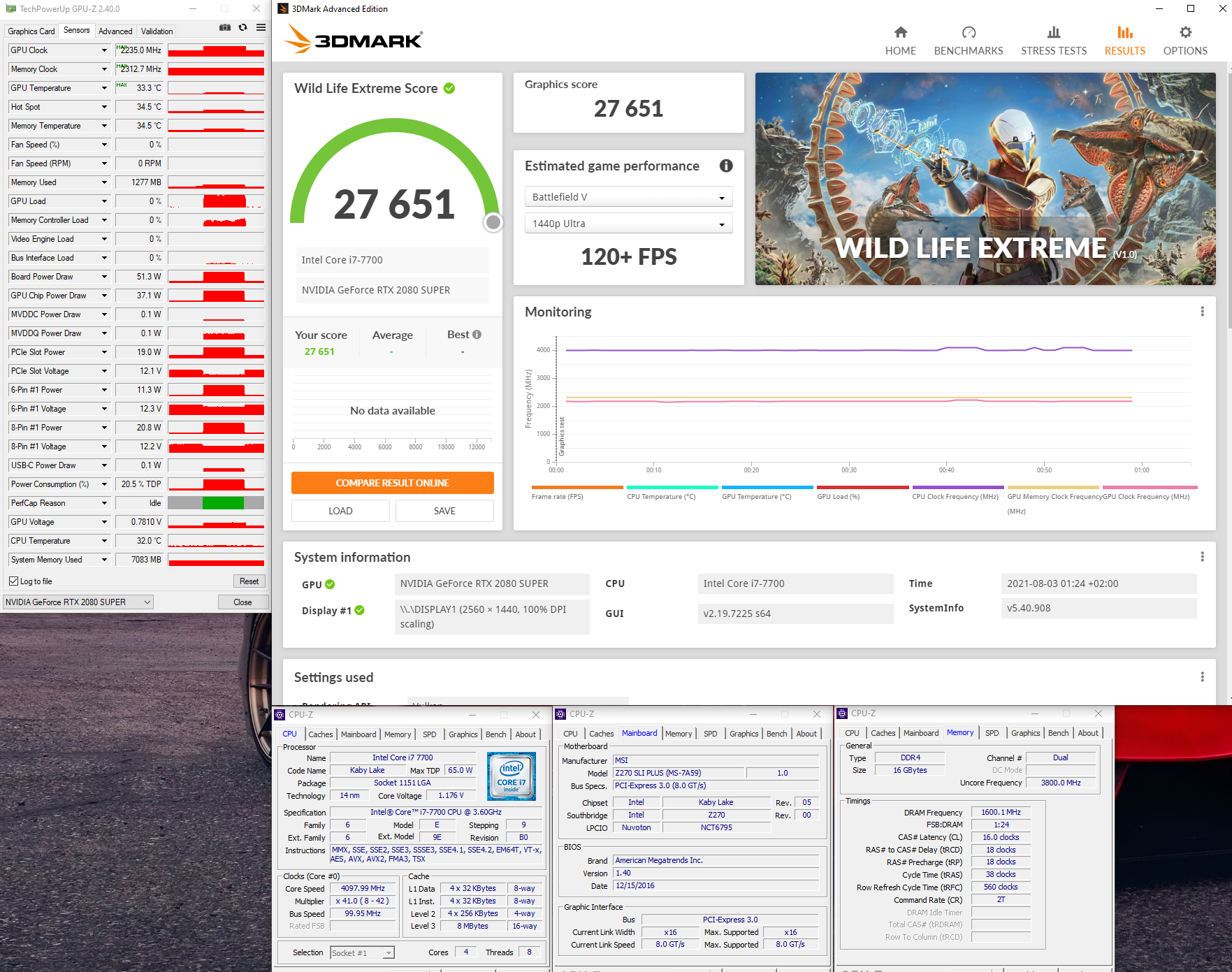Click GPU-Z window title icon
1232x972 pixels.
coord(10,8)
